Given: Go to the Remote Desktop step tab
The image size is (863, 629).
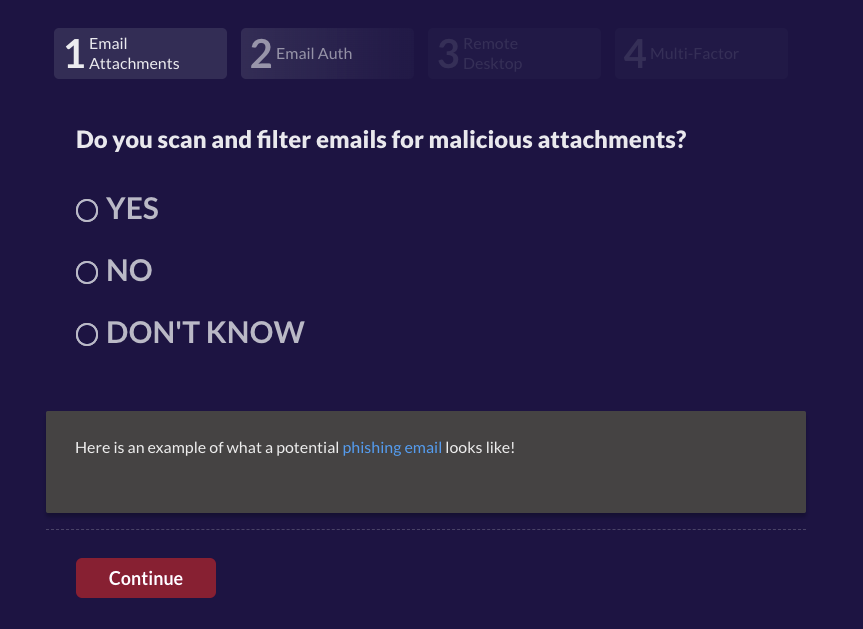Looking at the screenshot, I should tap(514, 53).
